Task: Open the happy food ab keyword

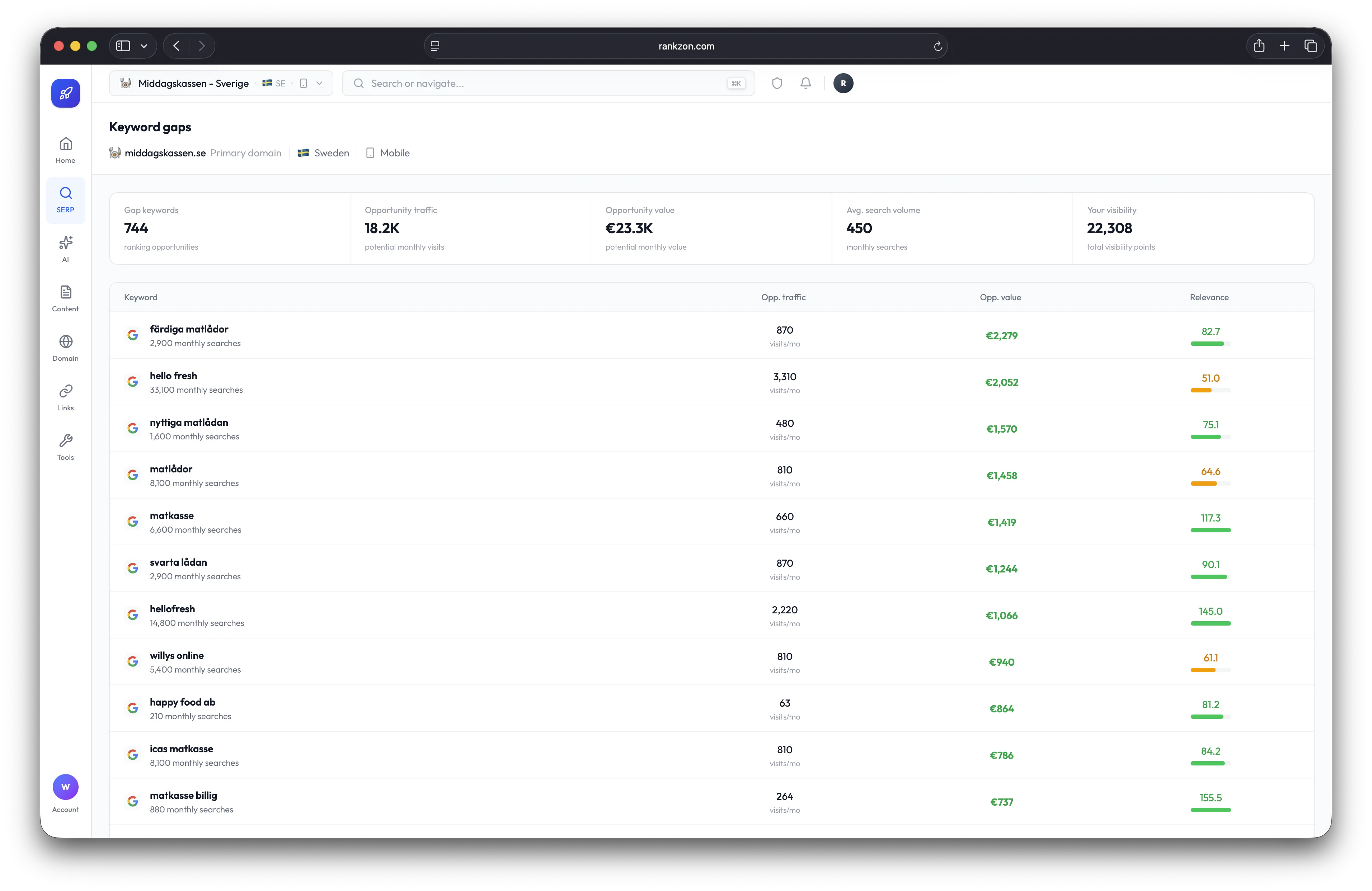Action: click(182, 703)
